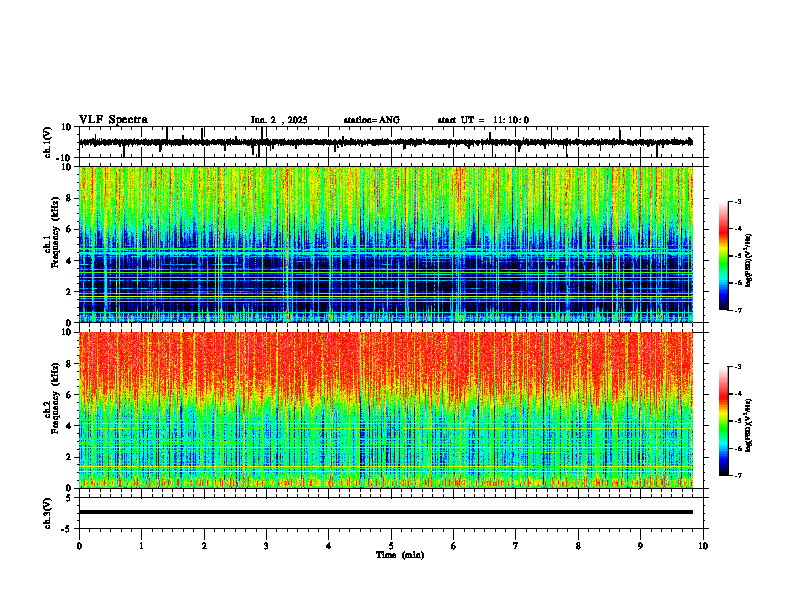The height and width of the screenshot is (612, 792).
Task: Select the ch.1 spectrogram colorbar
Action: (x=723, y=256)
